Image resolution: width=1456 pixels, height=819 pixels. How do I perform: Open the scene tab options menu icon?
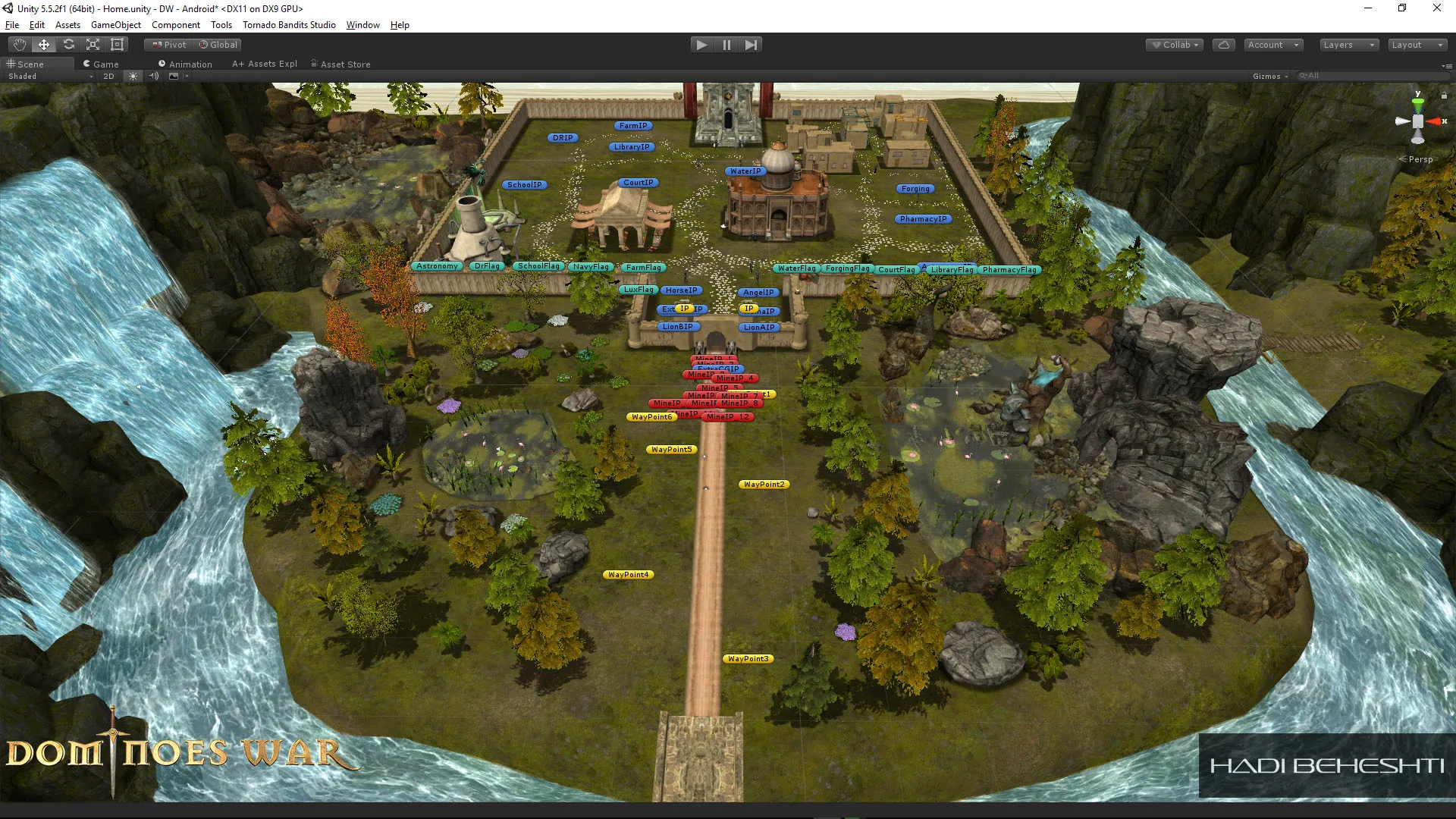[x=1445, y=65]
